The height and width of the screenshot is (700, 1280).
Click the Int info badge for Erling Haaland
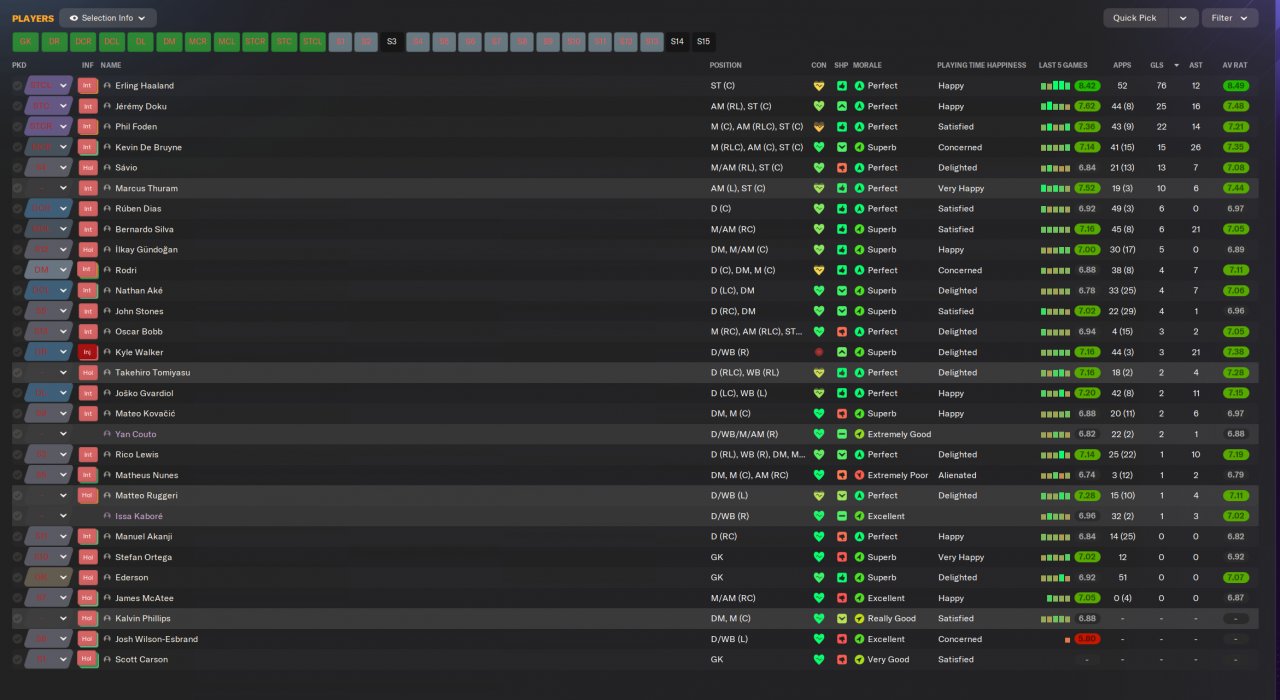[x=88, y=86]
